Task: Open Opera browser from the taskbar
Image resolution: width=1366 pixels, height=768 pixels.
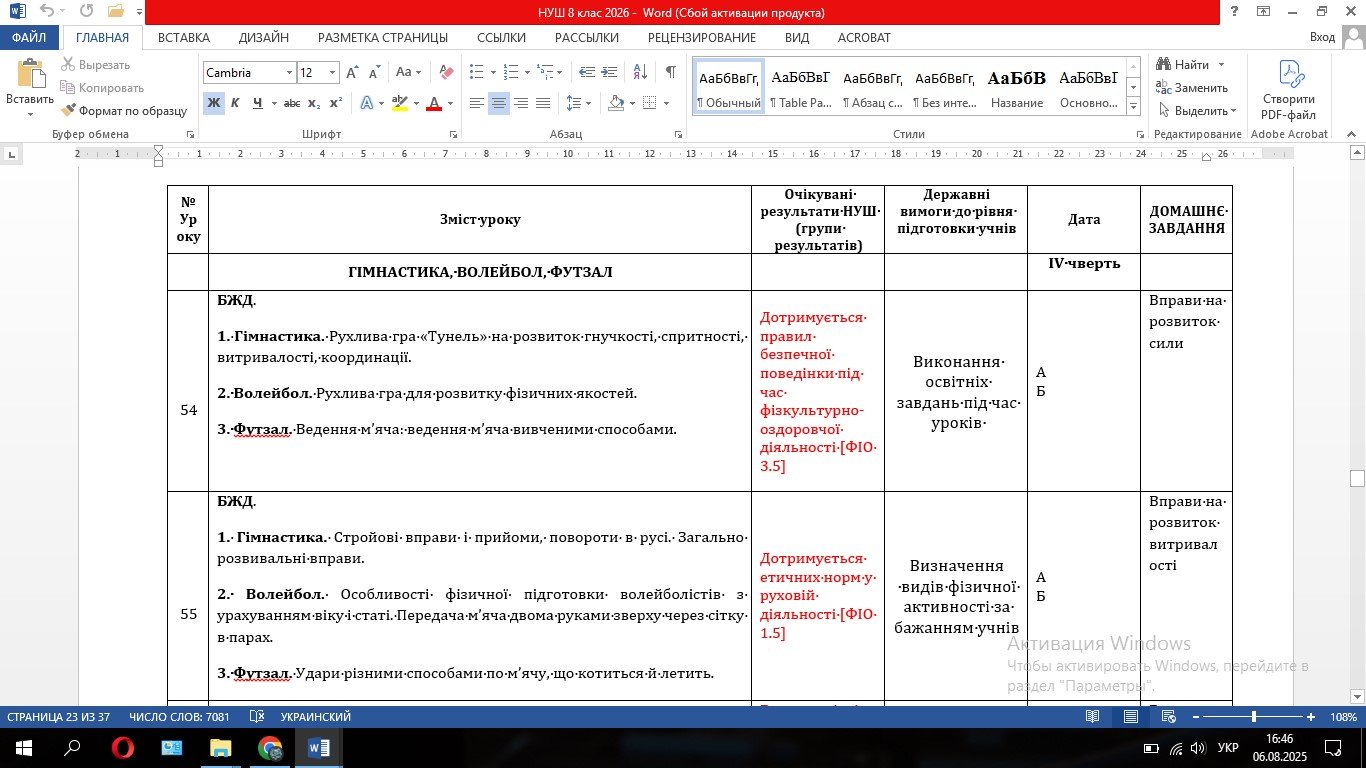Action: (x=122, y=748)
